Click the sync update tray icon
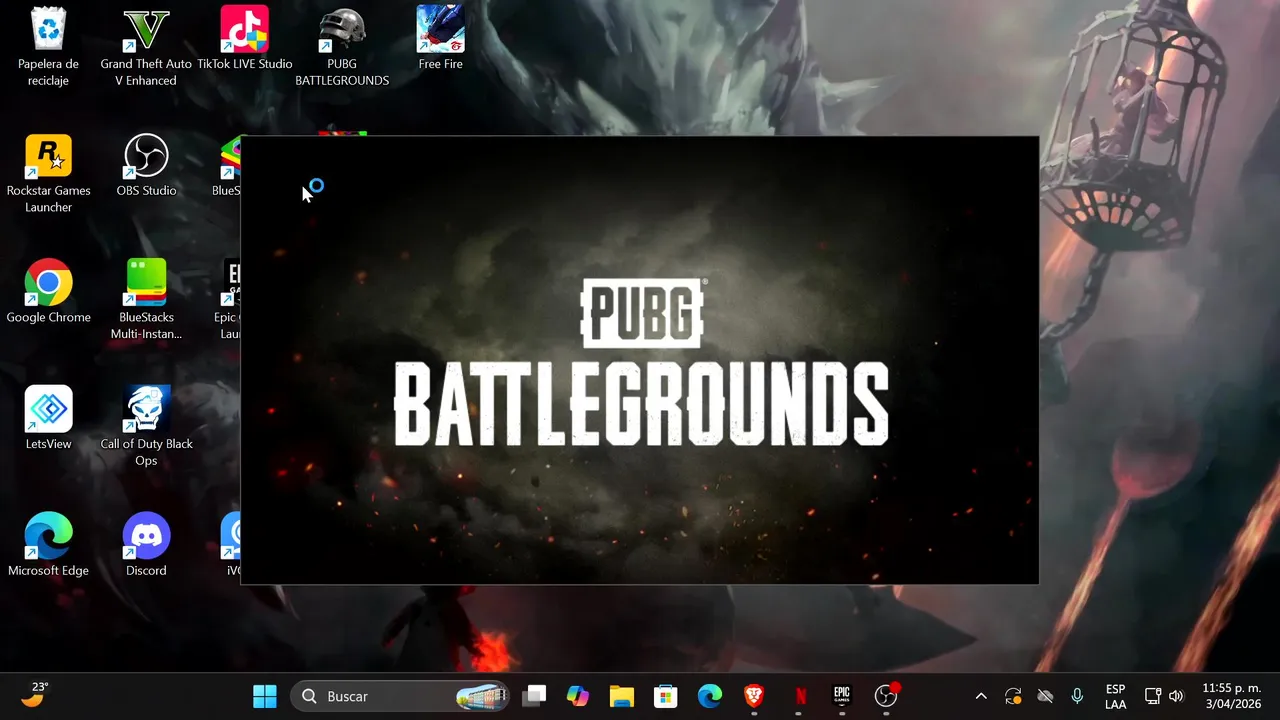This screenshot has width=1280, height=720. (x=1013, y=696)
